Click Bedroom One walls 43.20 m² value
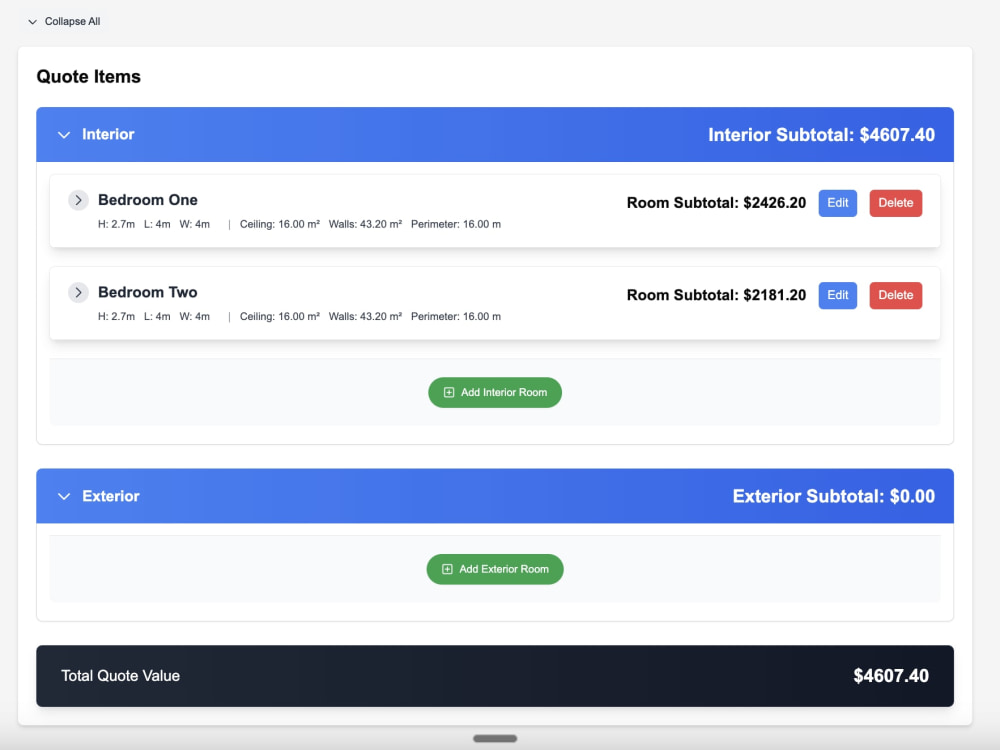Image resolution: width=1000 pixels, height=750 pixels. click(365, 224)
